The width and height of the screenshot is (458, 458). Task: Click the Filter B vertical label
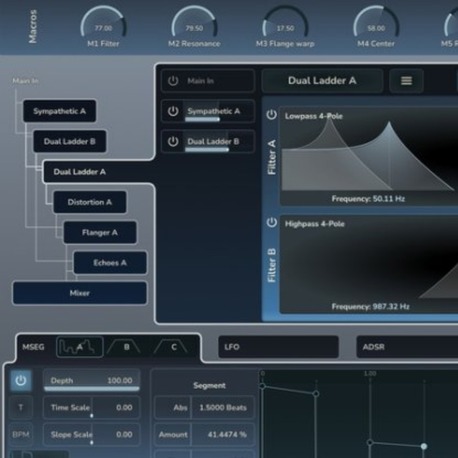tap(272, 265)
